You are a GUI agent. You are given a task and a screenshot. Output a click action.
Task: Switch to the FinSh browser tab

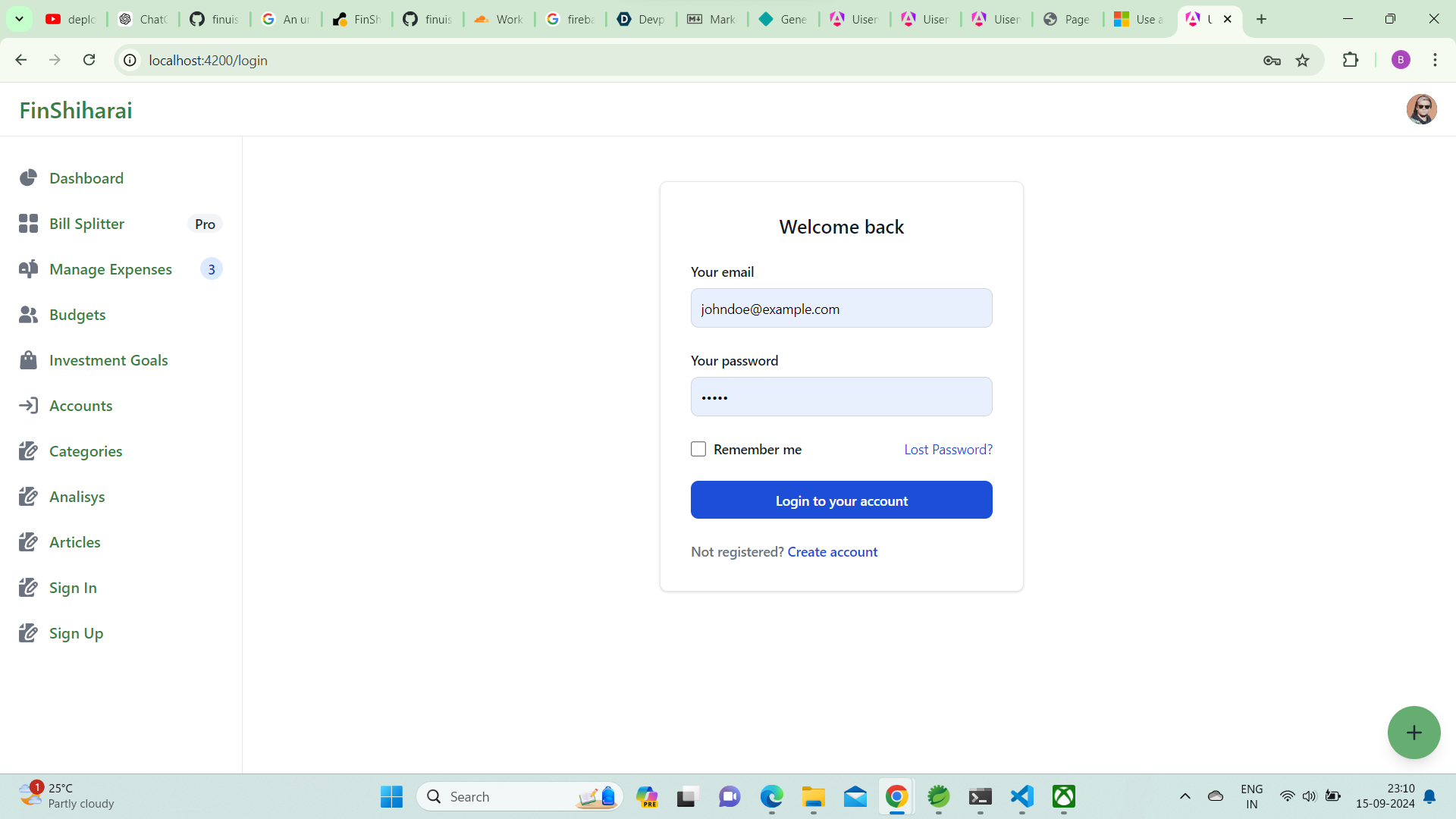[x=356, y=19]
